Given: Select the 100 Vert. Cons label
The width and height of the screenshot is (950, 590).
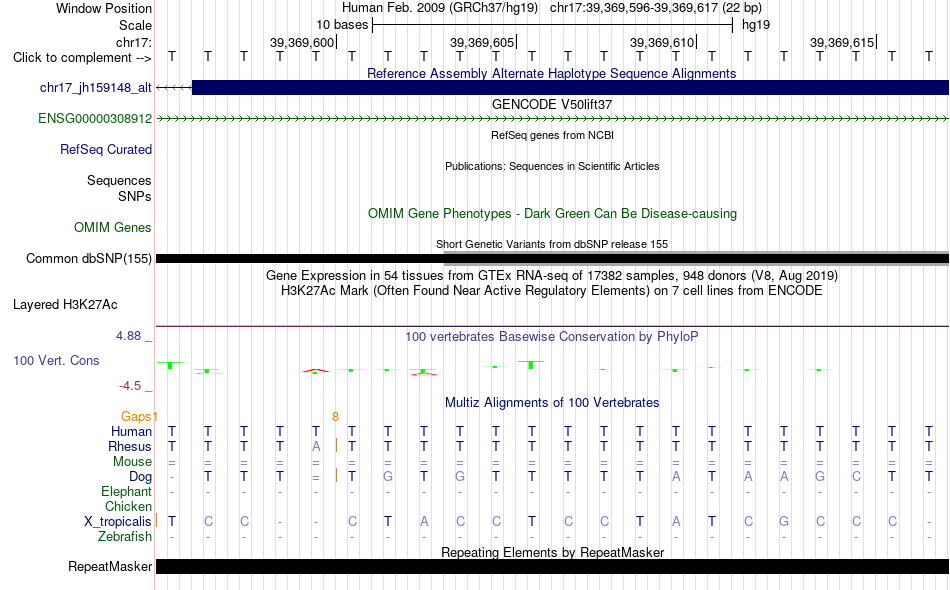Looking at the screenshot, I should pyautogui.click(x=56, y=360).
